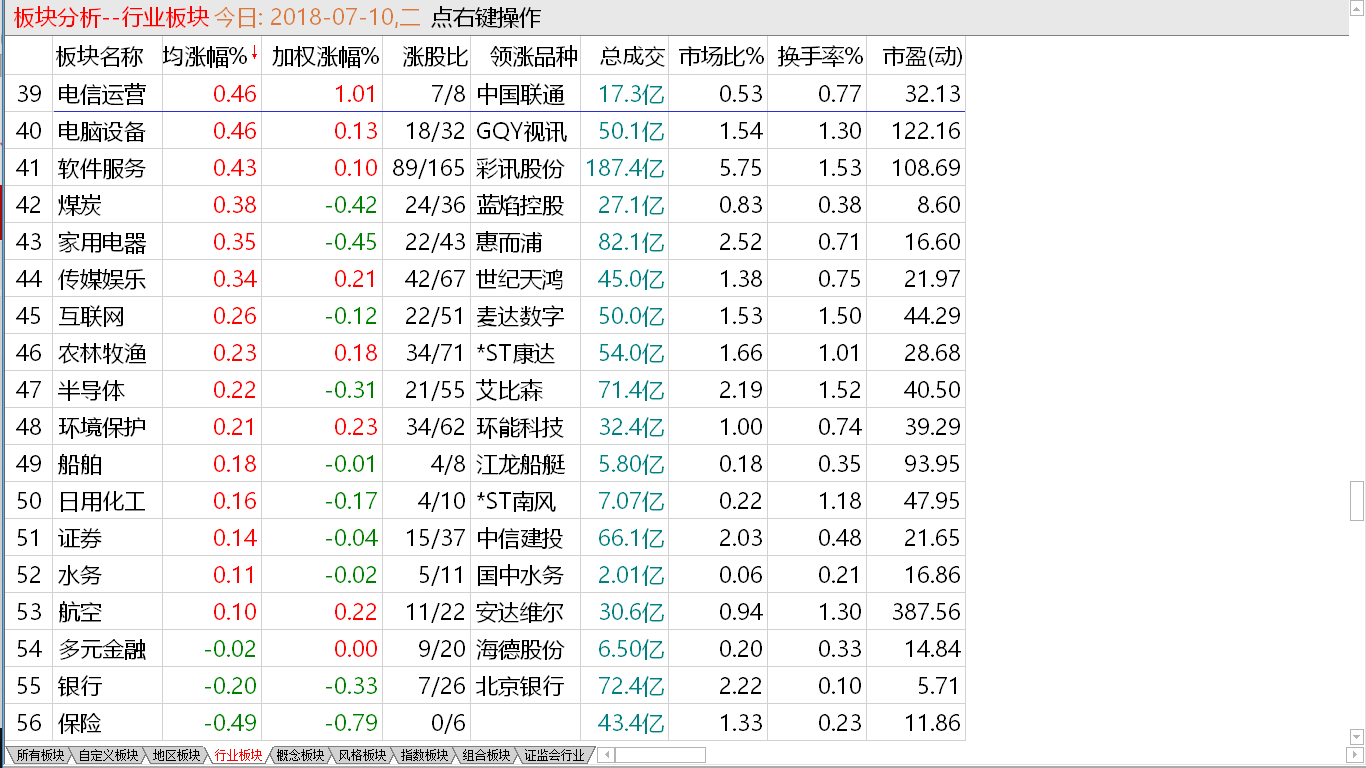Select the 环境保护 sector row

(485, 427)
